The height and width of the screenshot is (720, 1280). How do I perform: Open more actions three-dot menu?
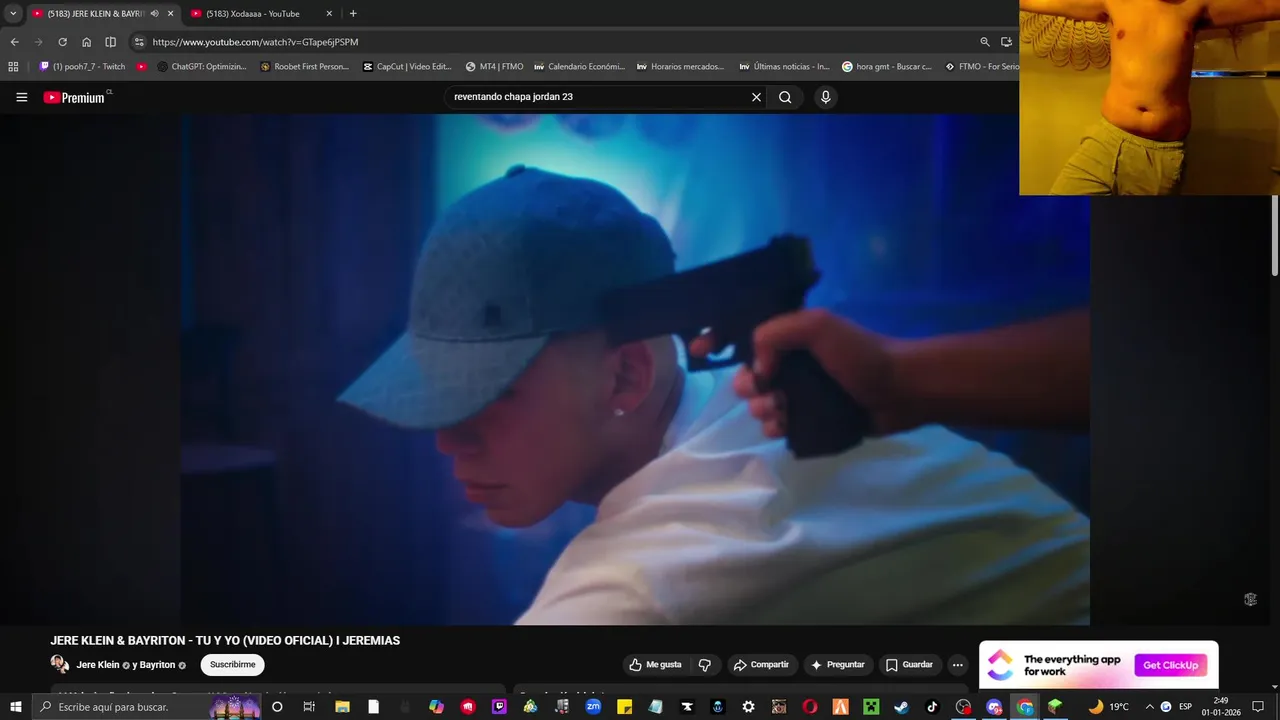pyautogui.click(x=957, y=665)
